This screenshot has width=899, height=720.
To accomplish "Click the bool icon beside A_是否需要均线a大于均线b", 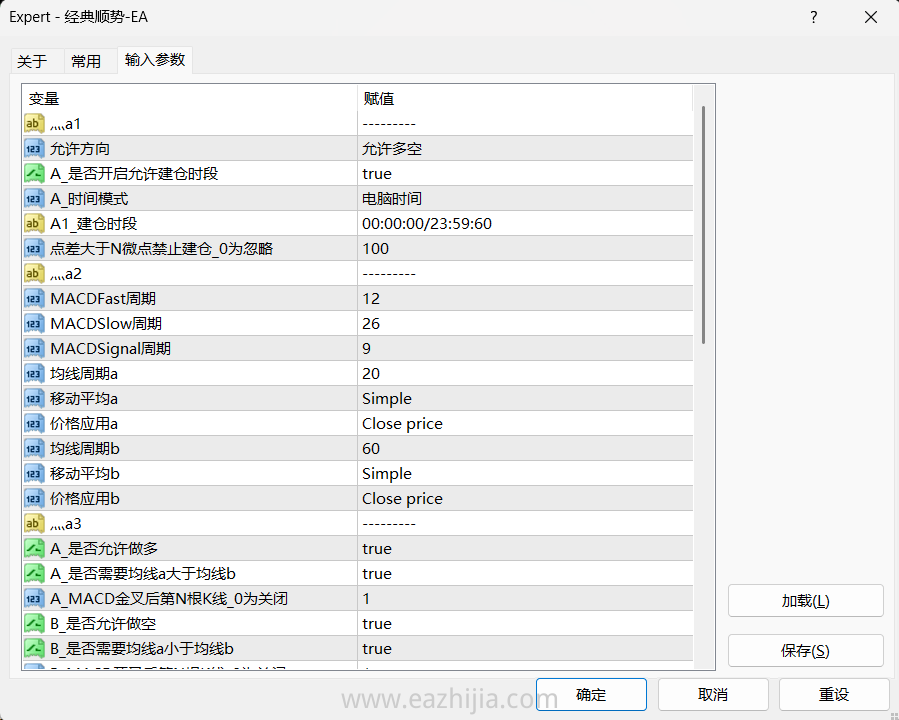I will [x=34, y=573].
